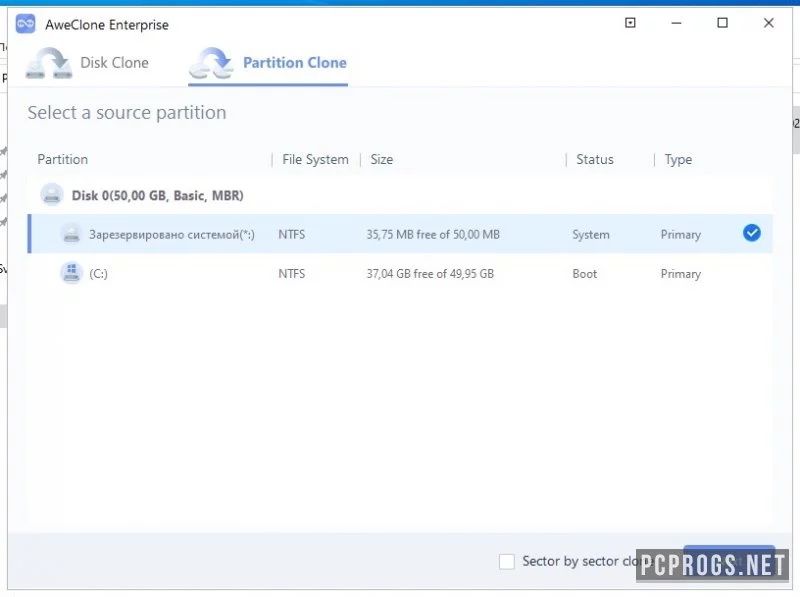The width and height of the screenshot is (800, 597).
Task: Click the Select a source partition heading
Action: (127, 113)
